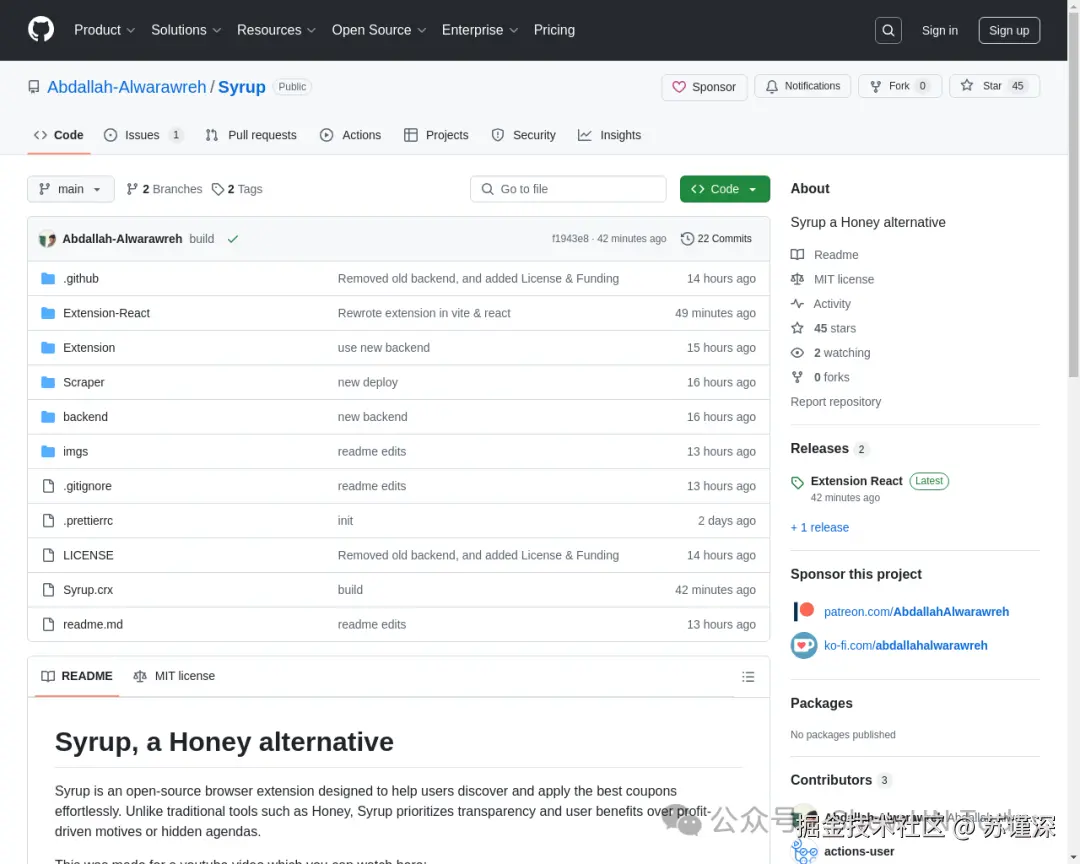Click the Patreon sponsor icon
The width and height of the screenshot is (1080, 864).
[x=803, y=611]
